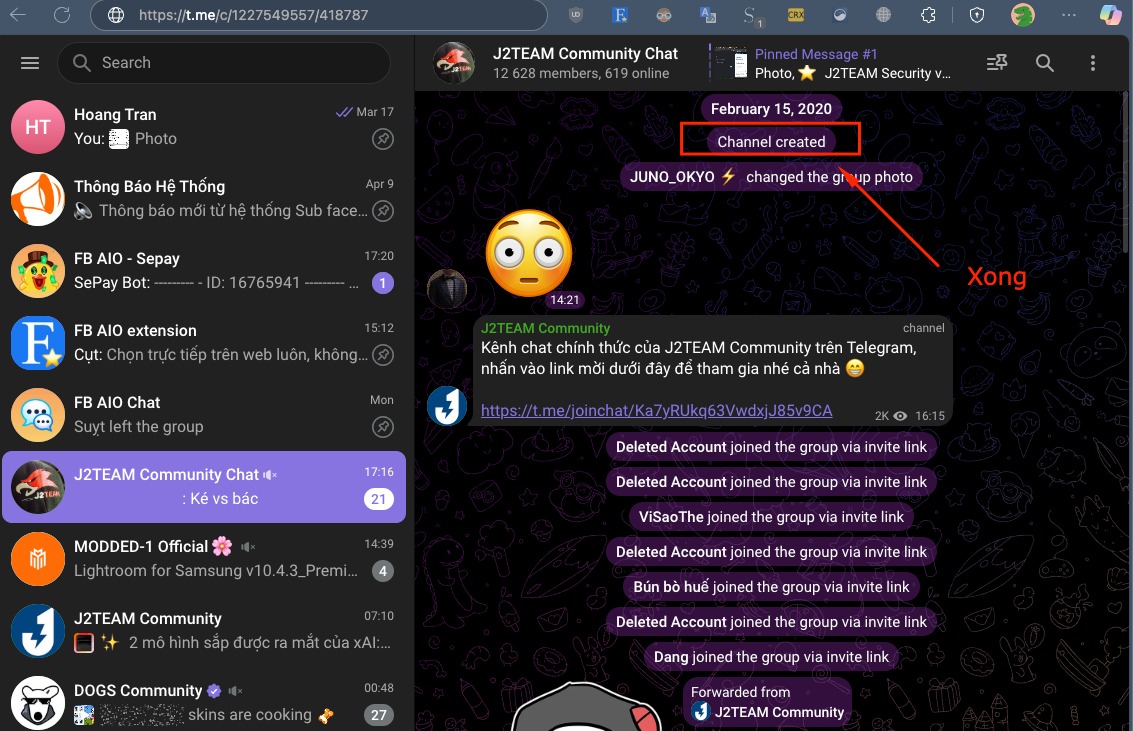Screen dimensions: 1133x731
Task: Click the browser address bar URL
Action: pyautogui.click(x=253, y=14)
